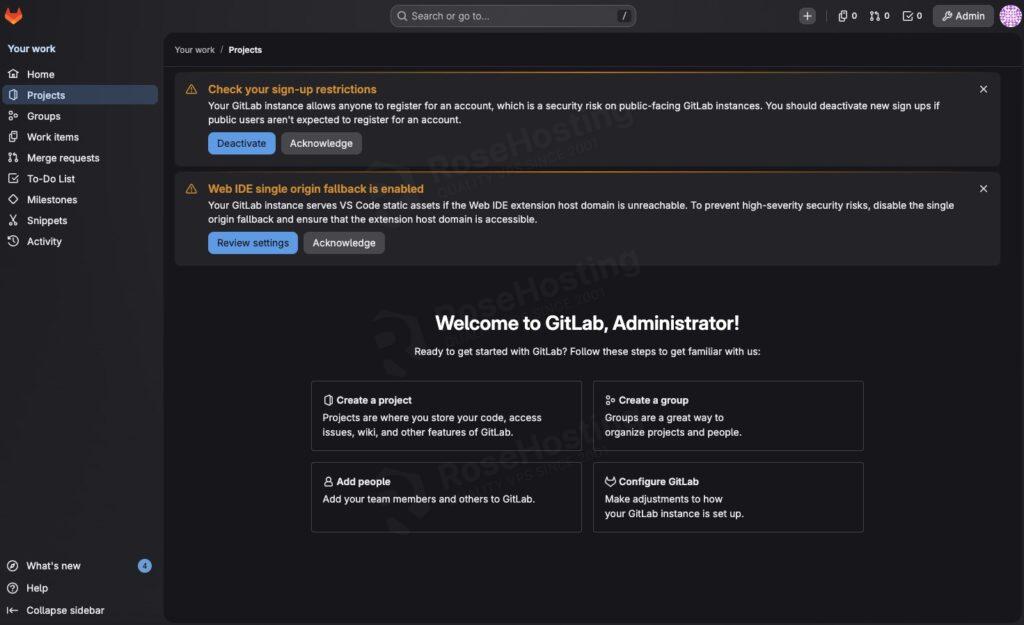Dismiss the sign-up restrictions alert
1024x625 pixels.
[x=983, y=89]
